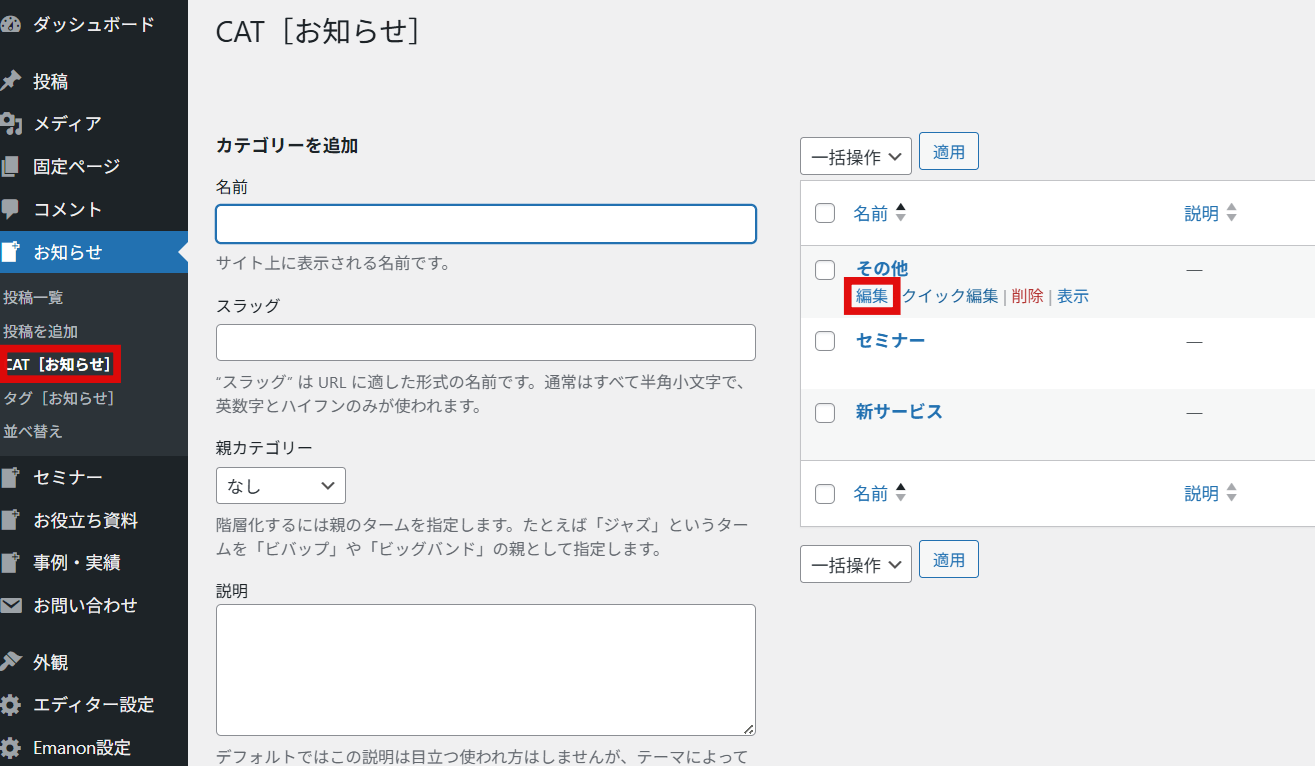Screen dimensions: 1315x766
Task: Open タグ［お知らせ］ submenu item
Action: coord(60,398)
